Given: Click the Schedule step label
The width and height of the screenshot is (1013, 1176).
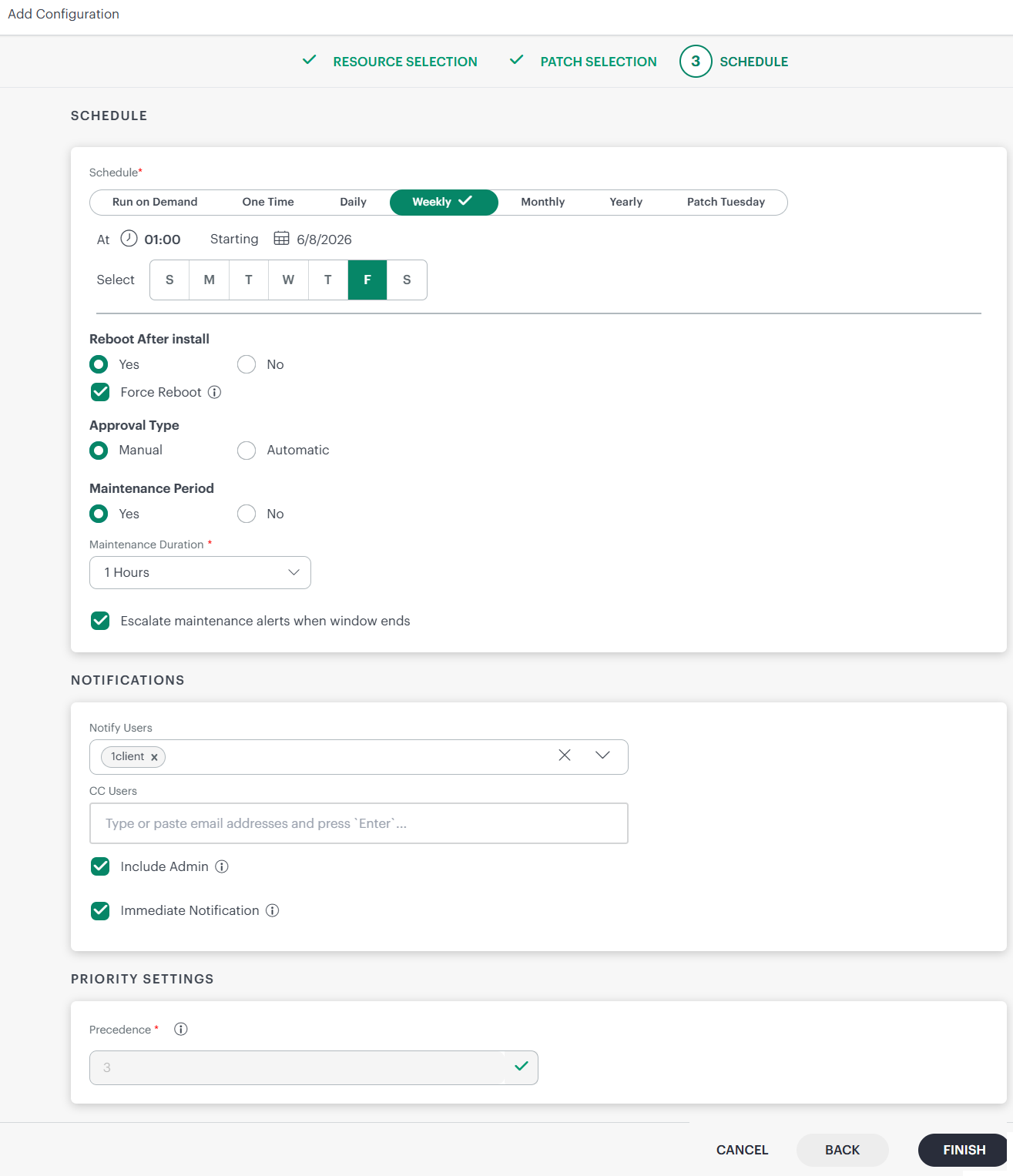Looking at the screenshot, I should click(754, 62).
